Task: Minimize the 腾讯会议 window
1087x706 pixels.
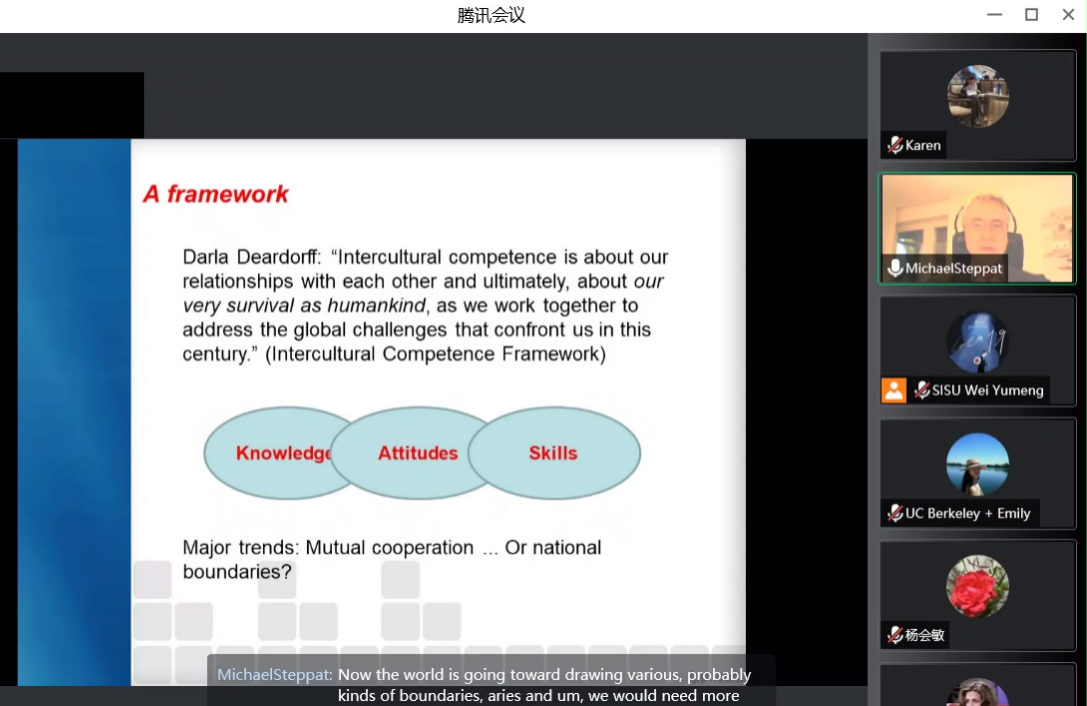Action: pyautogui.click(x=995, y=15)
